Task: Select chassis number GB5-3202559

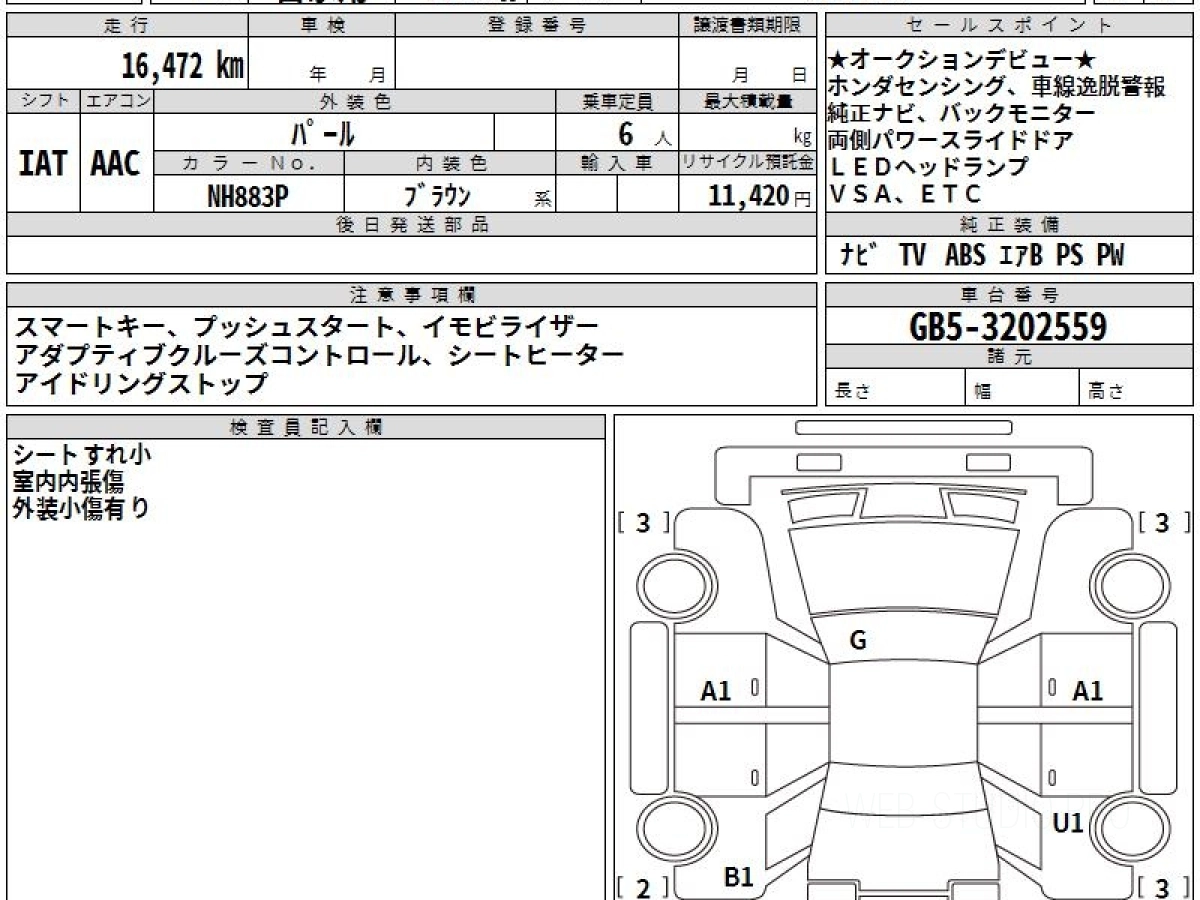Action: (1009, 327)
